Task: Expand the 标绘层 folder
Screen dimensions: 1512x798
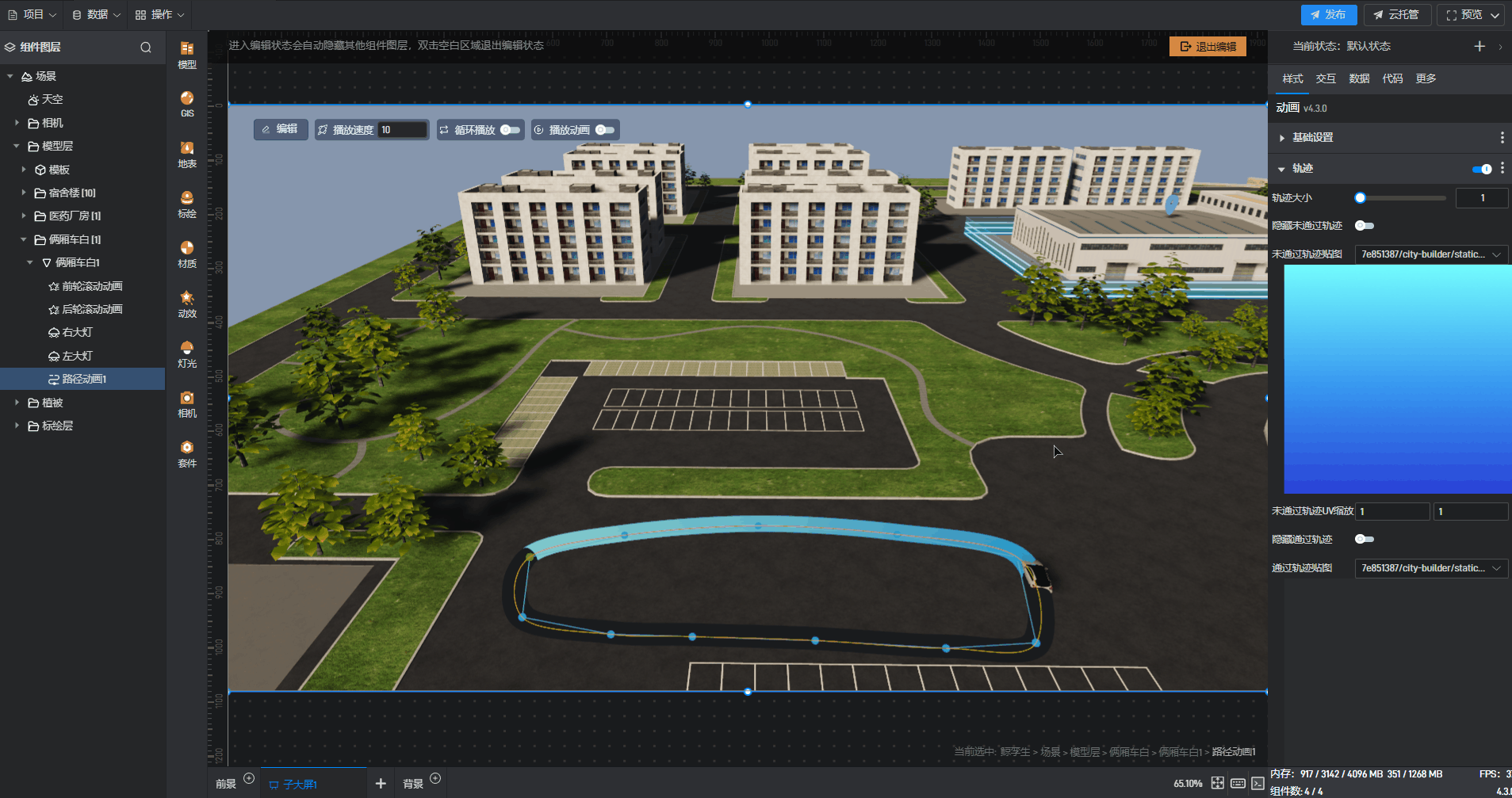Action: [x=17, y=426]
